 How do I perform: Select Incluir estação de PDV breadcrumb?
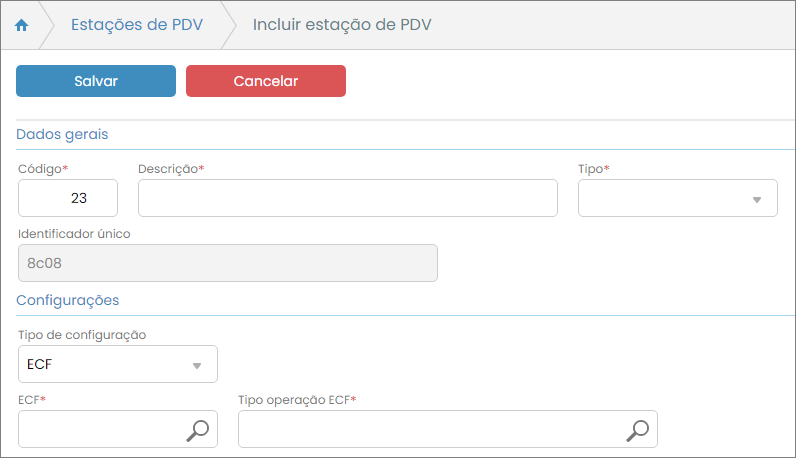click(342, 25)
